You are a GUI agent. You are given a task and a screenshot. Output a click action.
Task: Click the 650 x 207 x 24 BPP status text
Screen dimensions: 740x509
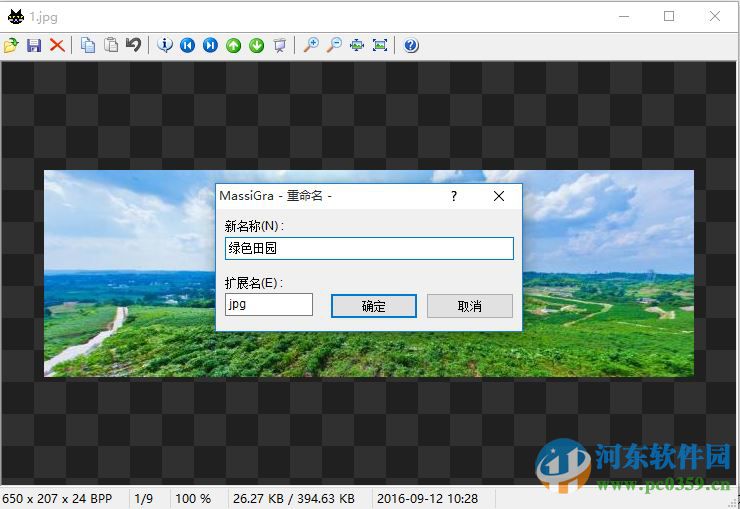pos(57,498)
